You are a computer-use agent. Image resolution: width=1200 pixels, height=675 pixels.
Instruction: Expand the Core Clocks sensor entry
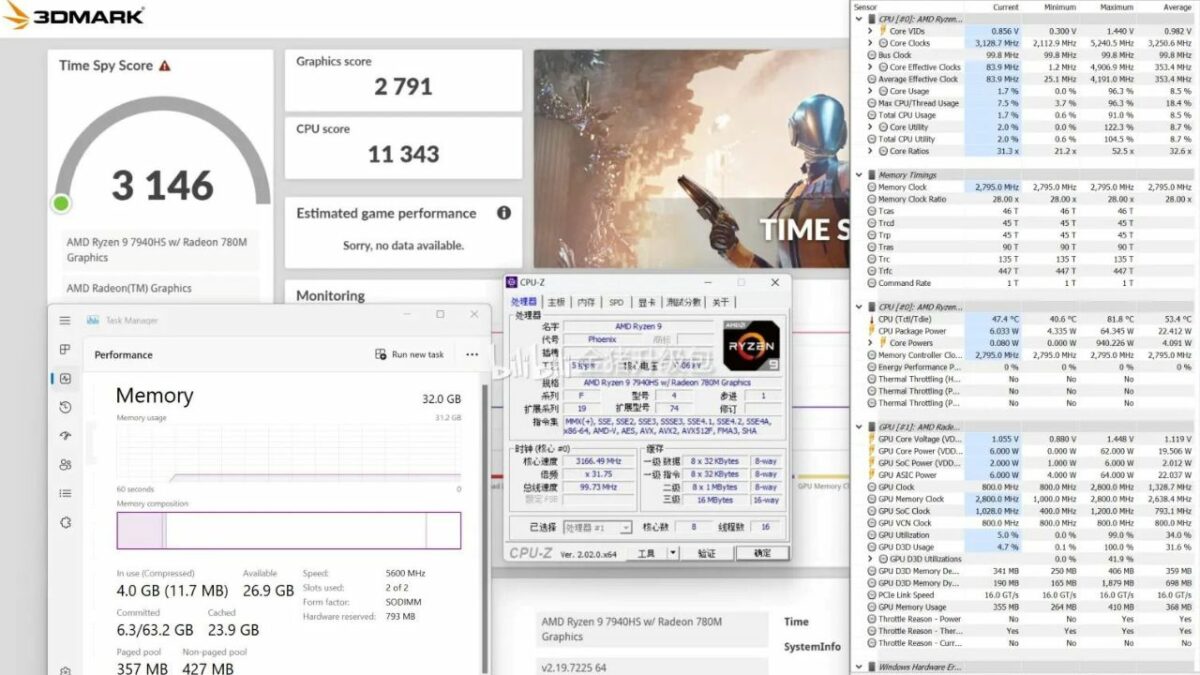tap(871, 42)
